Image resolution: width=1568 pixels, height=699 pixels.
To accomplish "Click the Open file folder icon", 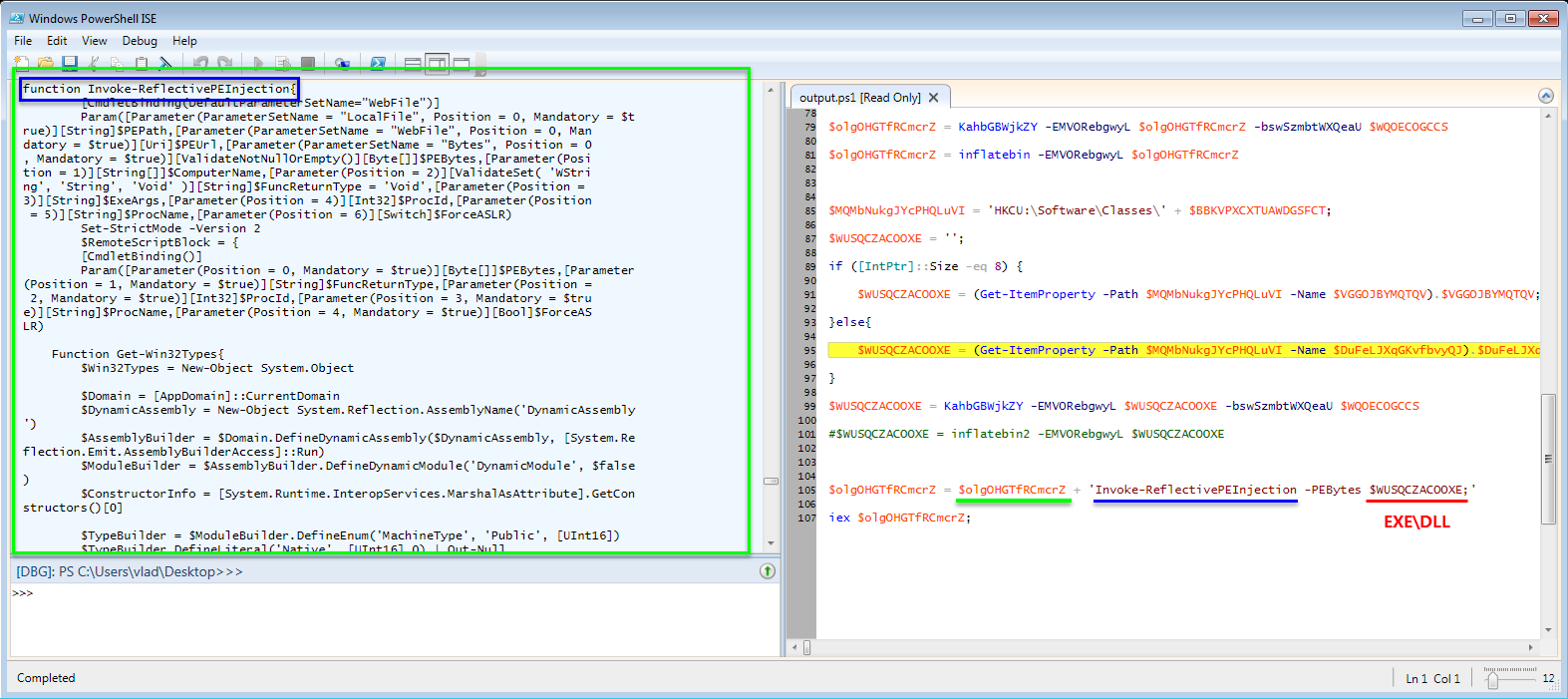I will pos(45,64).
